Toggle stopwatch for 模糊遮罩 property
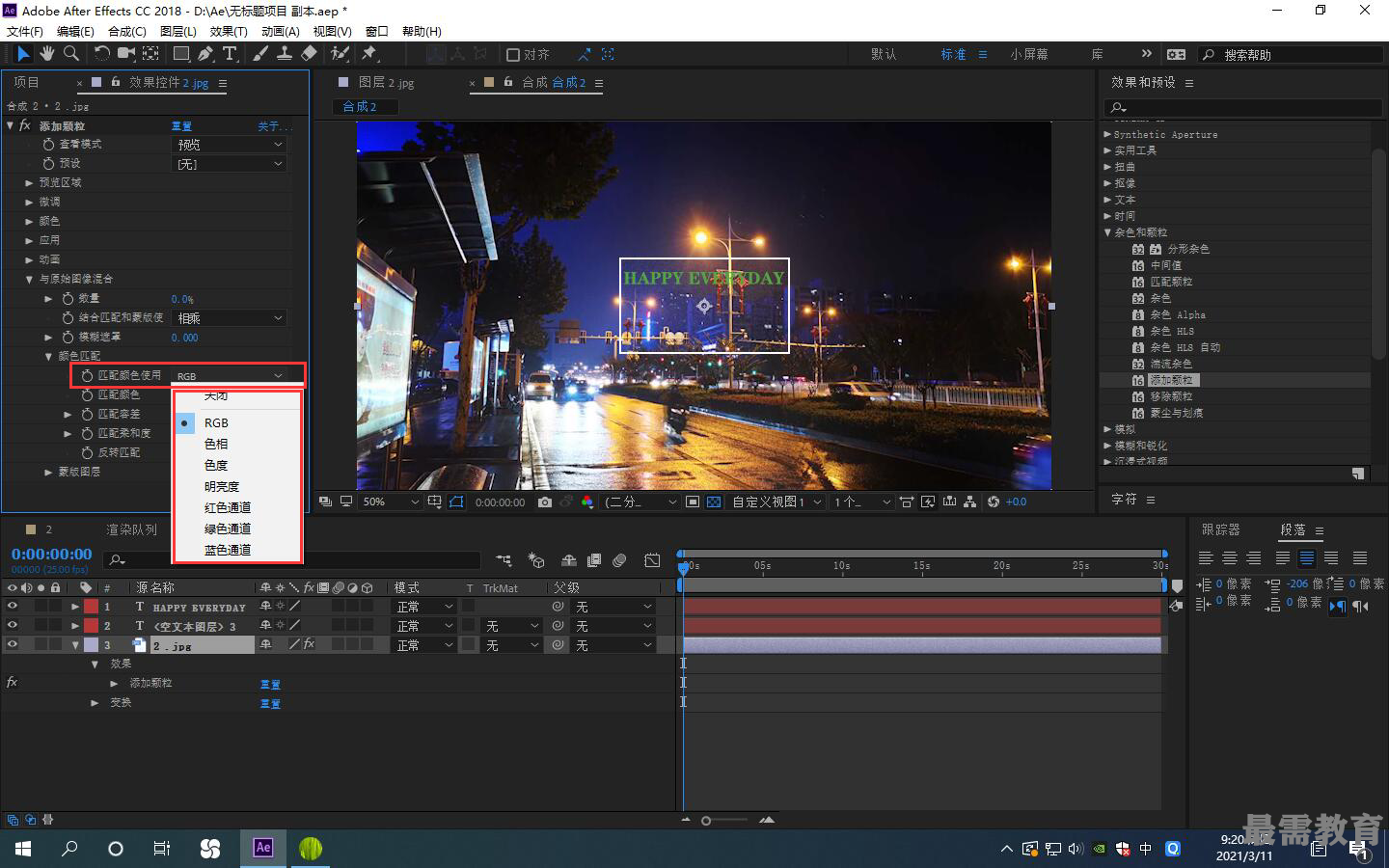The height and width of the screenshot is (868, 1389). pyautogui.click(x=68, y=338)
